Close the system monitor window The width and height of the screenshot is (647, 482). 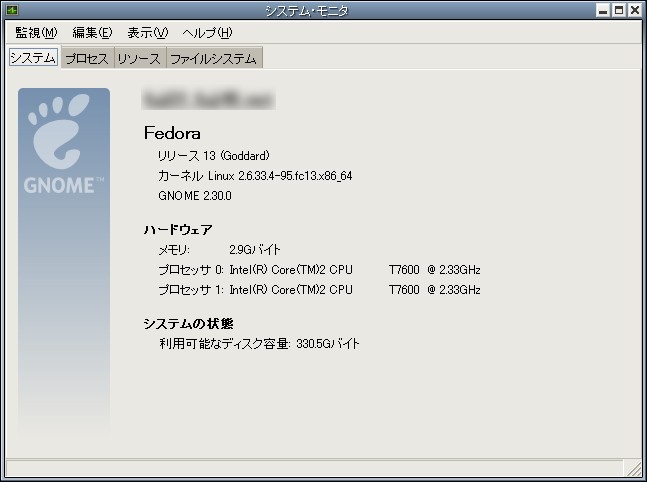coord(635,10)
